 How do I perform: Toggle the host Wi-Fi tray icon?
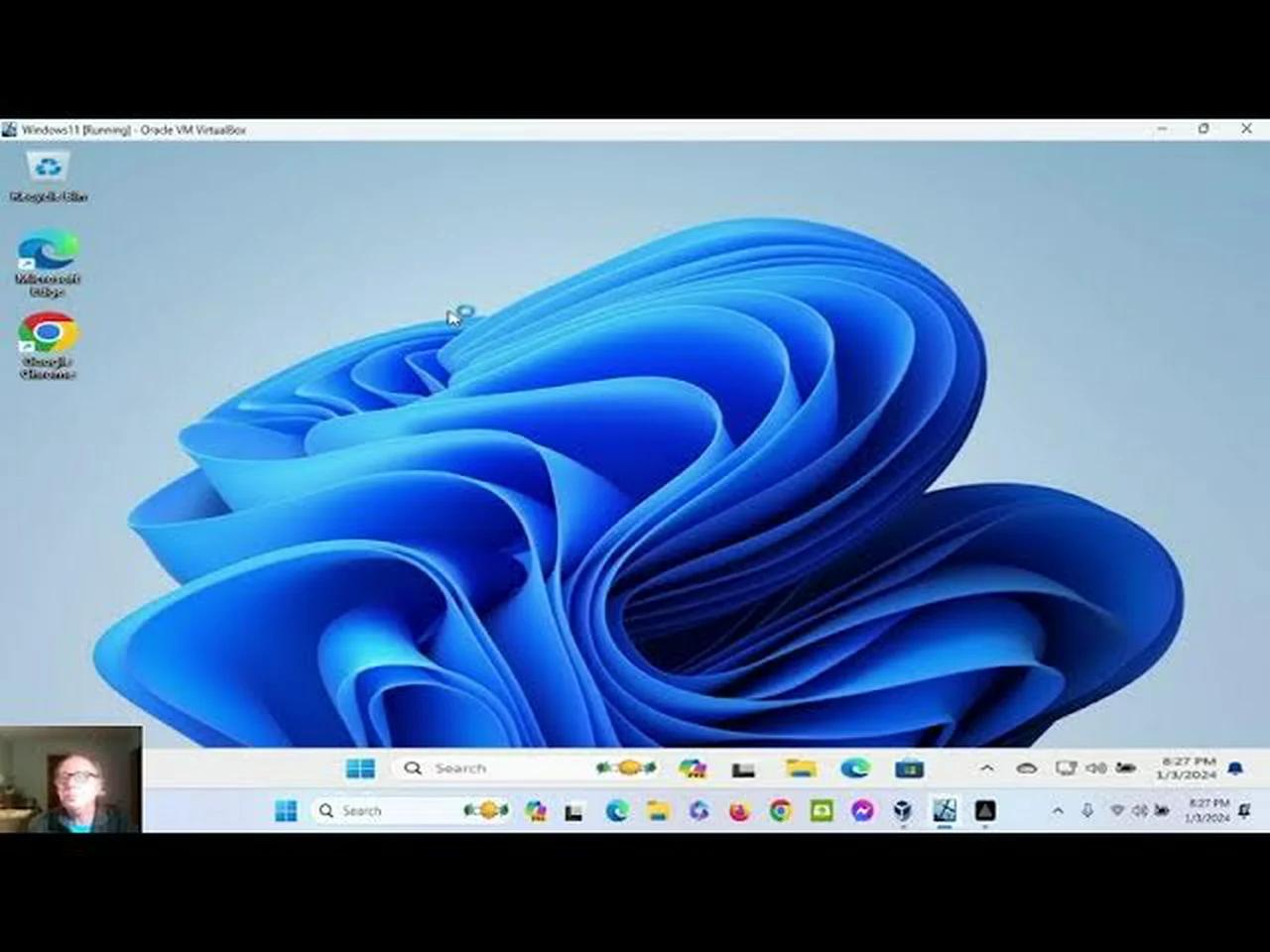[1118, 810]
